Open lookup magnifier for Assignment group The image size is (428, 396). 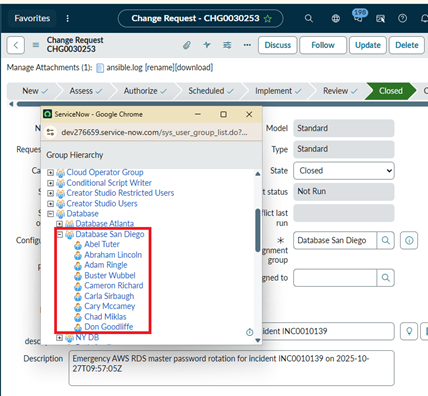pyautogui.click(x=386, y=240)
